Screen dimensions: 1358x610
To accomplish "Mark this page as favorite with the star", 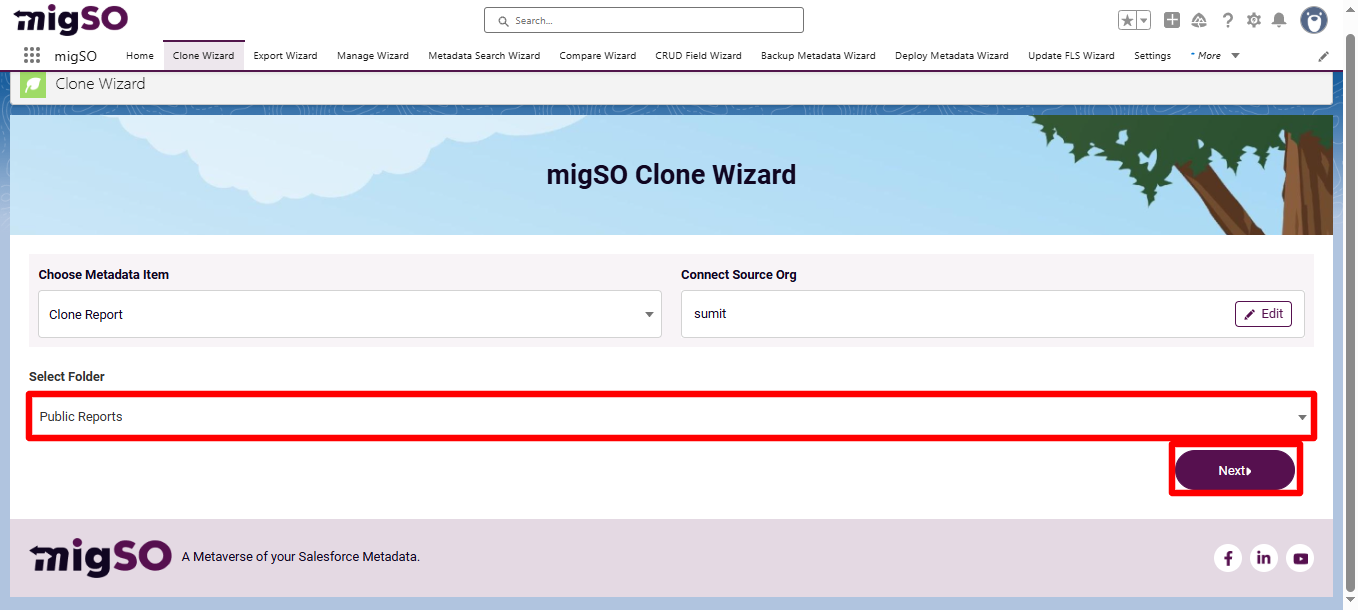I will pos(1128,19).
